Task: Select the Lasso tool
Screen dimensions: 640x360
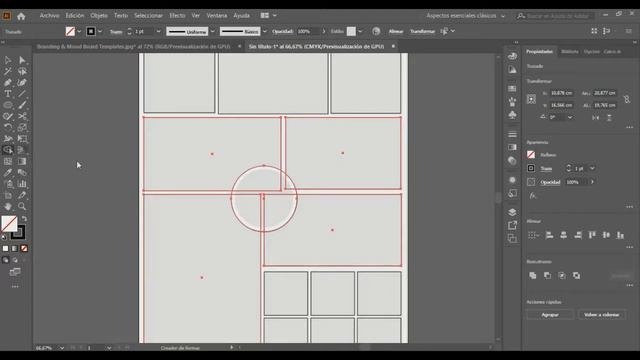Action: [x=22, y=71]
